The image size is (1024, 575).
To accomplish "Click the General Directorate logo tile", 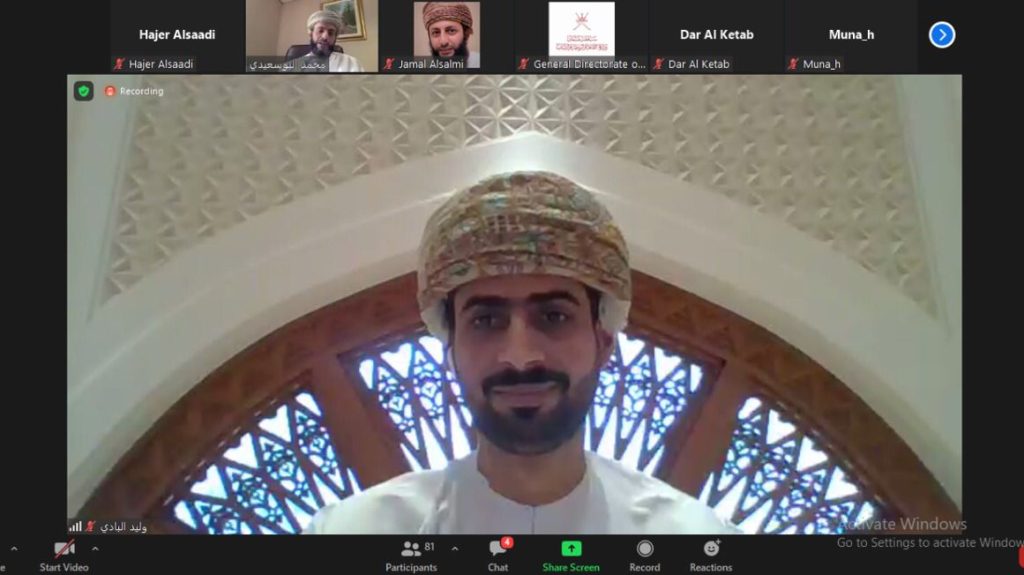I will (x=581, y=30).
